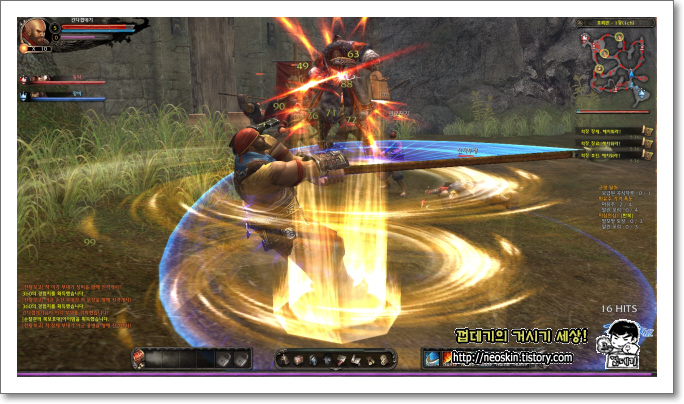The image size is (684, 404).
Task: Open the third yellow quest alert text
Action: tap(601, 155)
